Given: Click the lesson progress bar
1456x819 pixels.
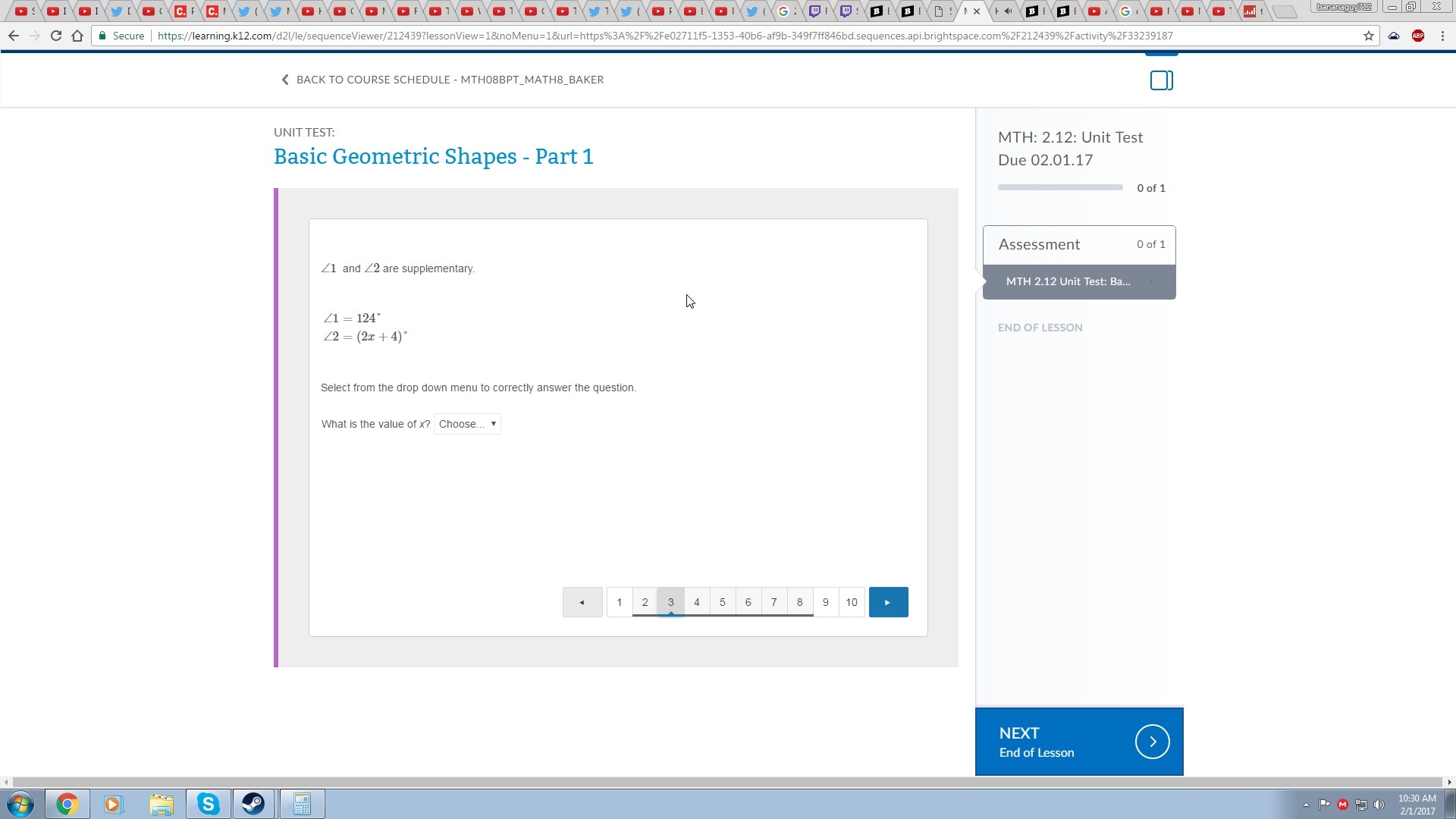Looking at the screenshot, I should pos(1059,187).
